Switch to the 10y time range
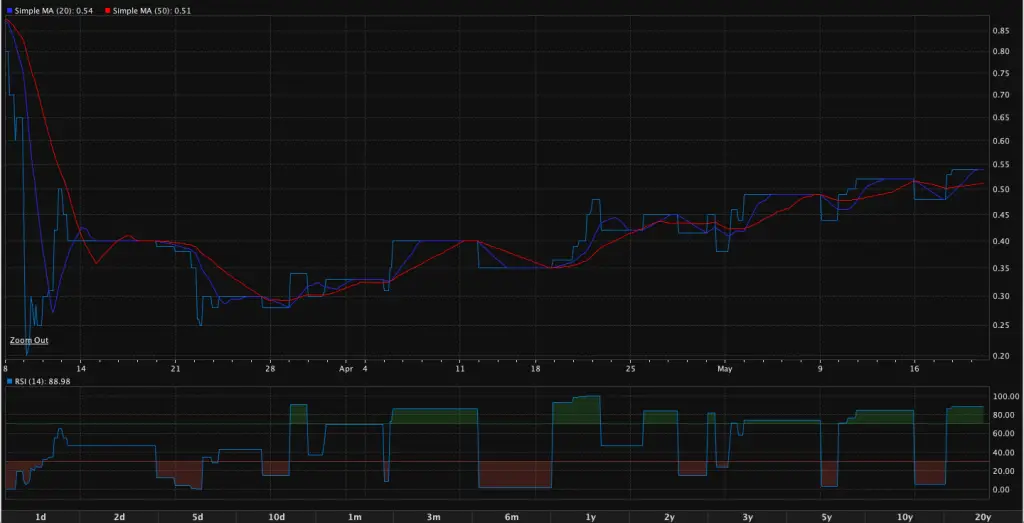Screen dimensions: 1024x523 (905, 516)
